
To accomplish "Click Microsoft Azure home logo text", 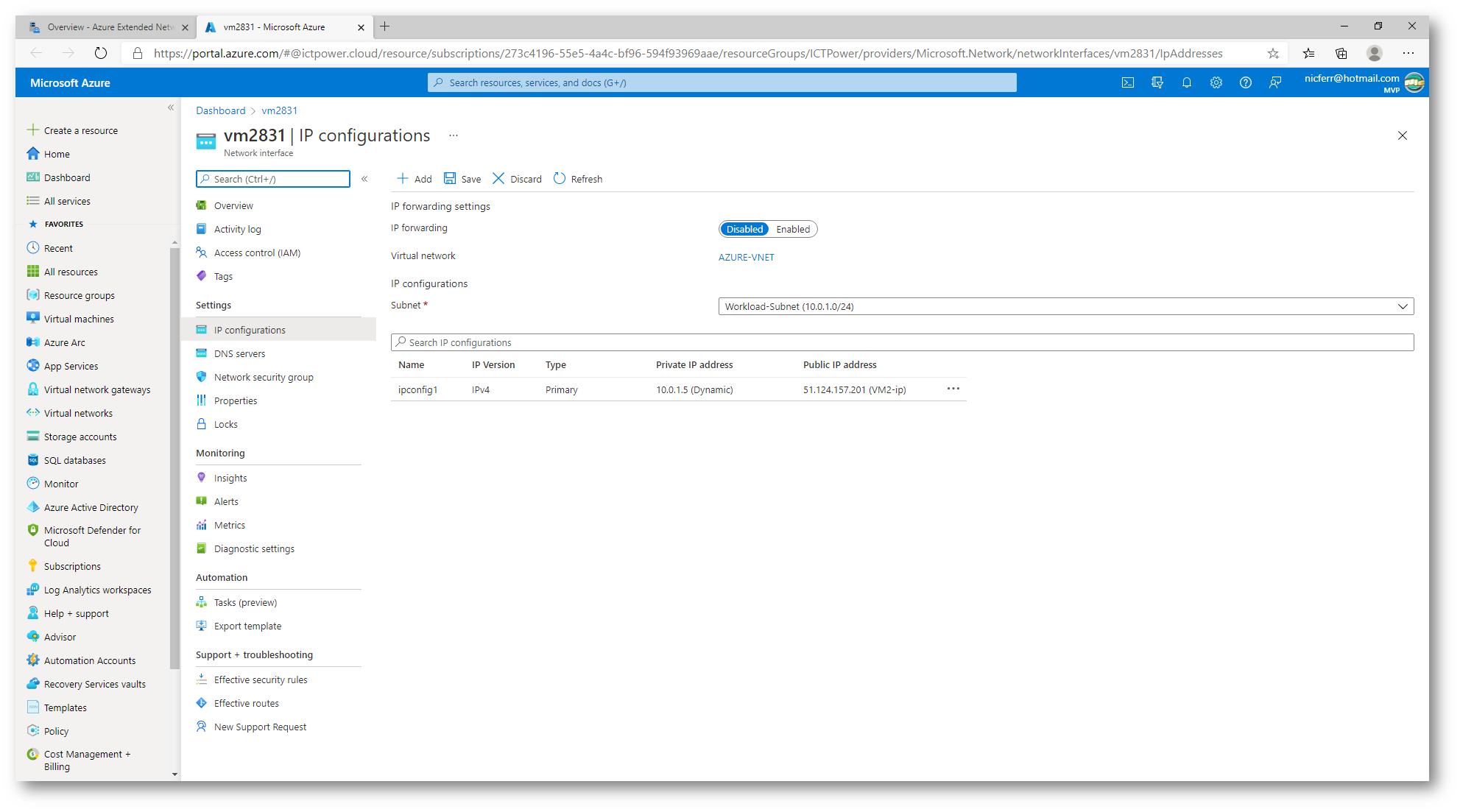I will (70, 83).
